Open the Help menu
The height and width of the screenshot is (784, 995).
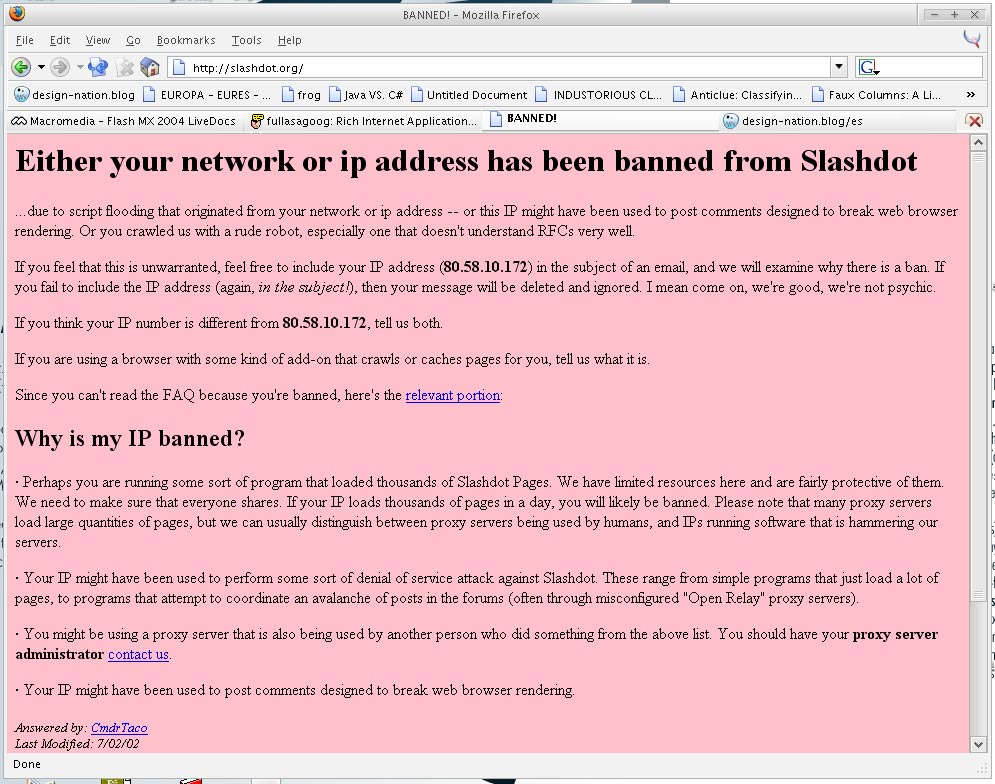coord(289,40)
